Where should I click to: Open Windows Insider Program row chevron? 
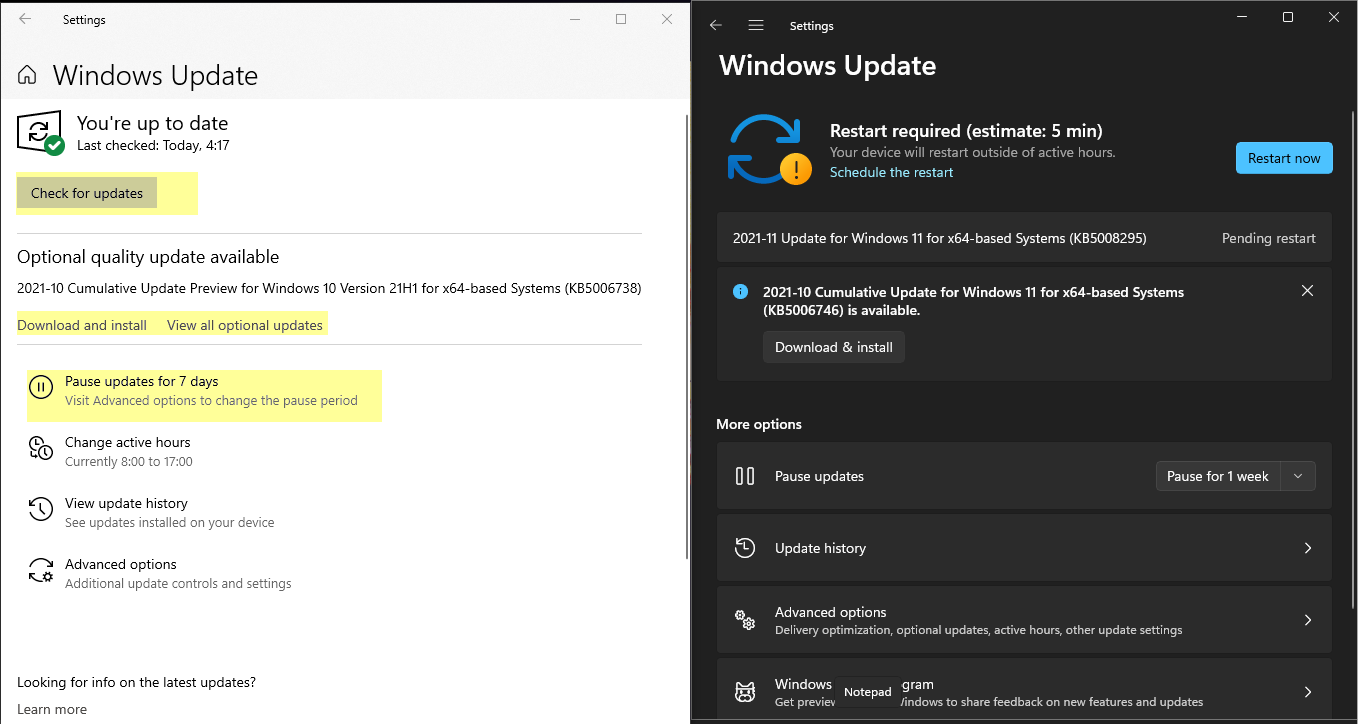point(1307,692)
